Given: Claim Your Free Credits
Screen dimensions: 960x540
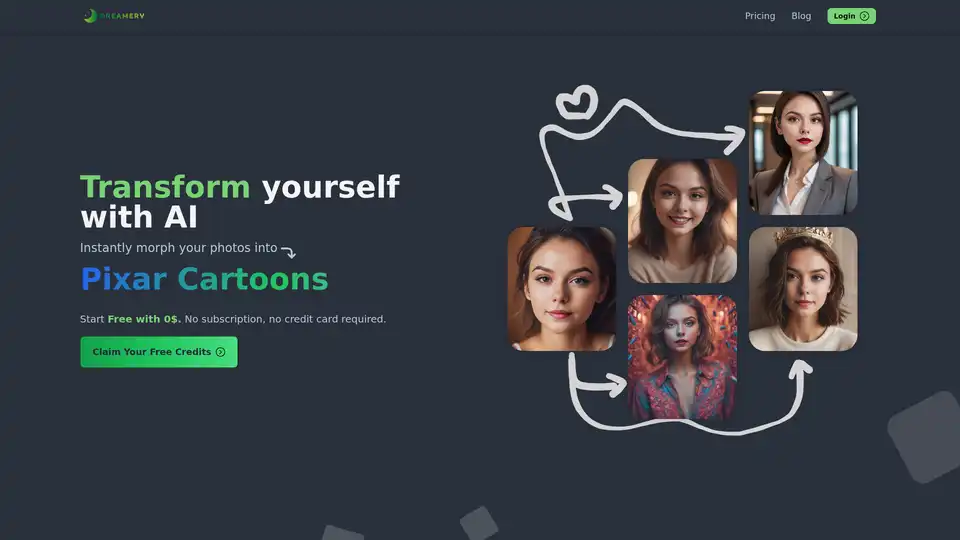Looking at the screenshot, I should pos(159,352).
